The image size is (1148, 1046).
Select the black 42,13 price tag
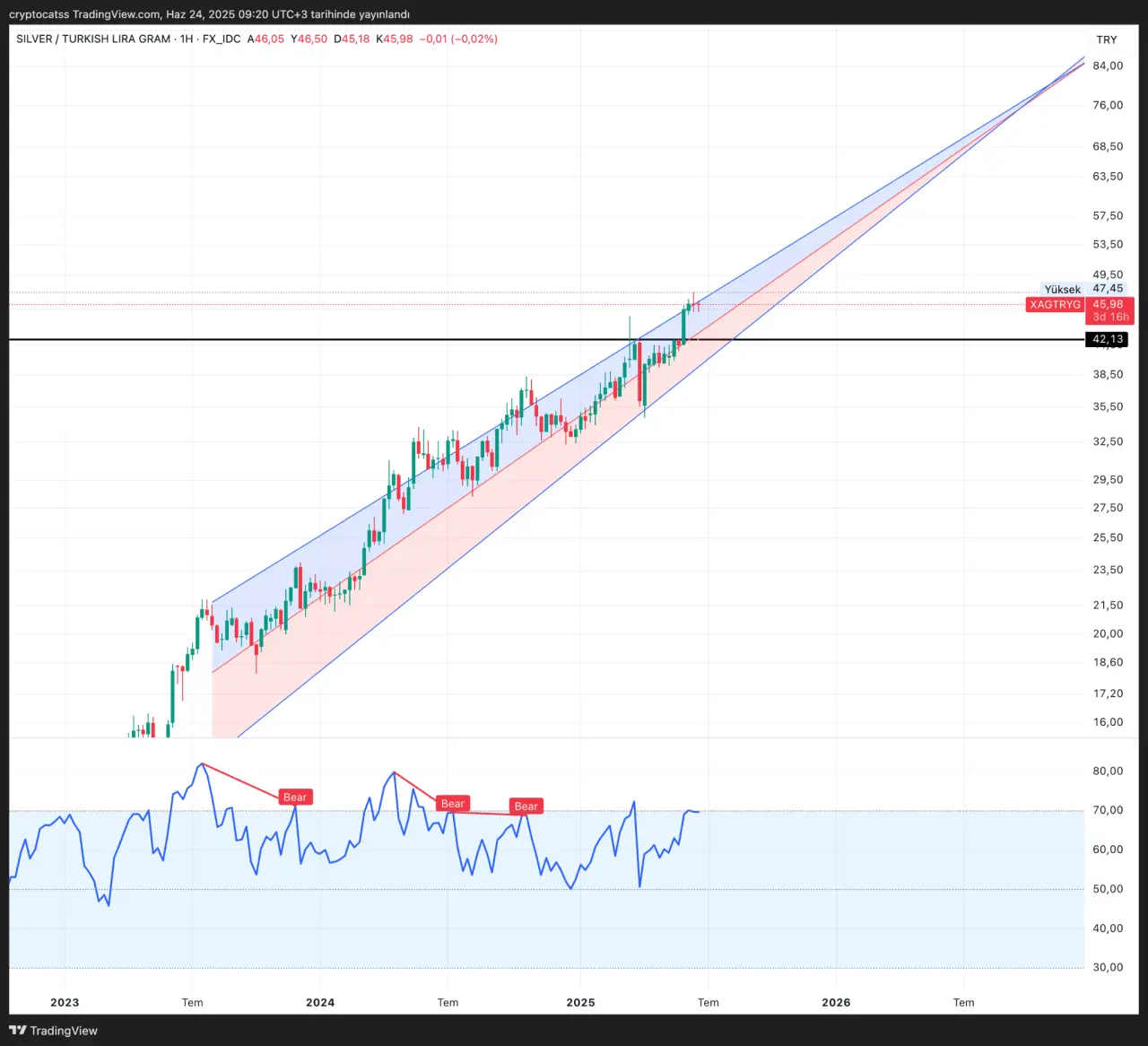tap(1108, 339)
